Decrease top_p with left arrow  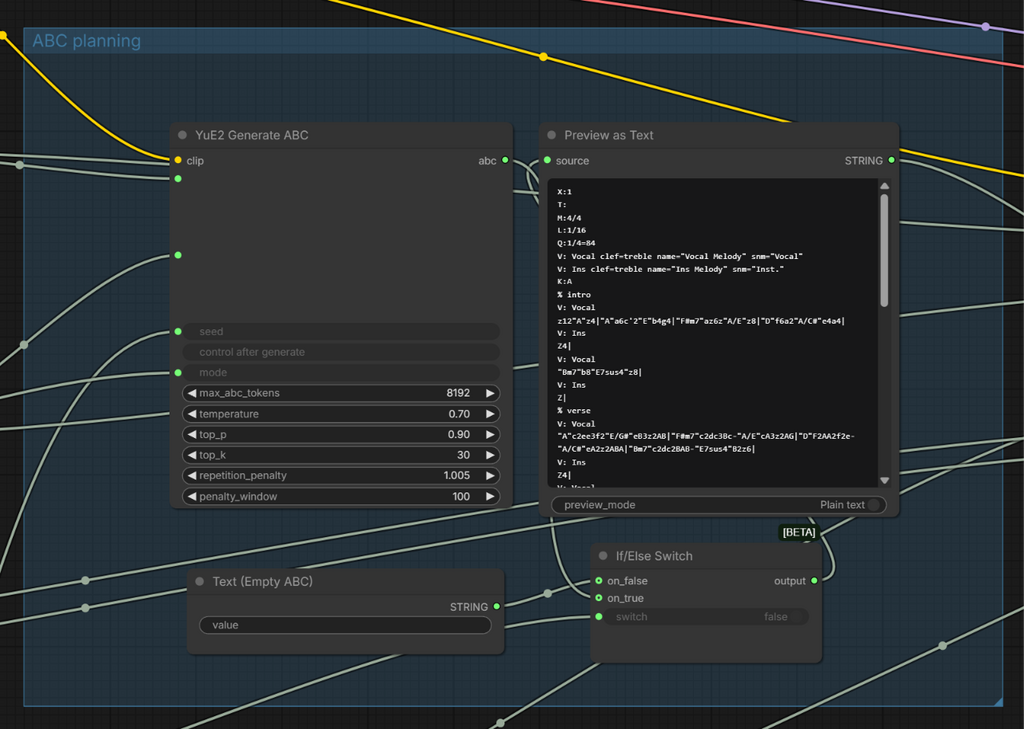(192, 434)
